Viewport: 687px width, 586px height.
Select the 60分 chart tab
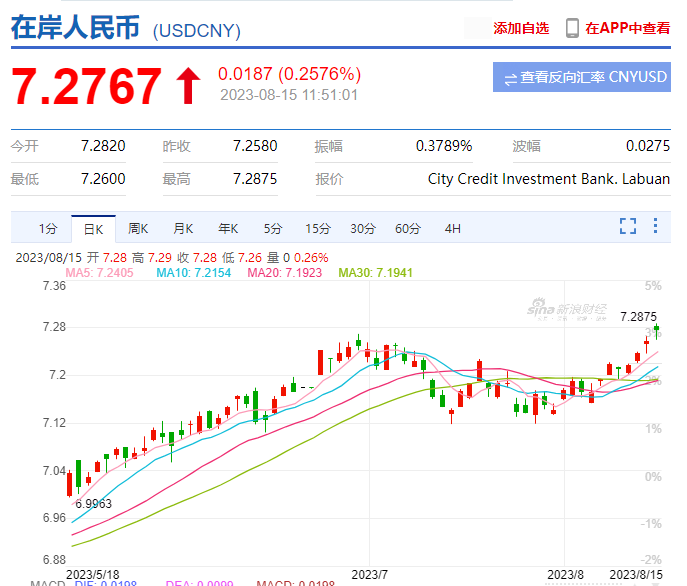(408, 229)
